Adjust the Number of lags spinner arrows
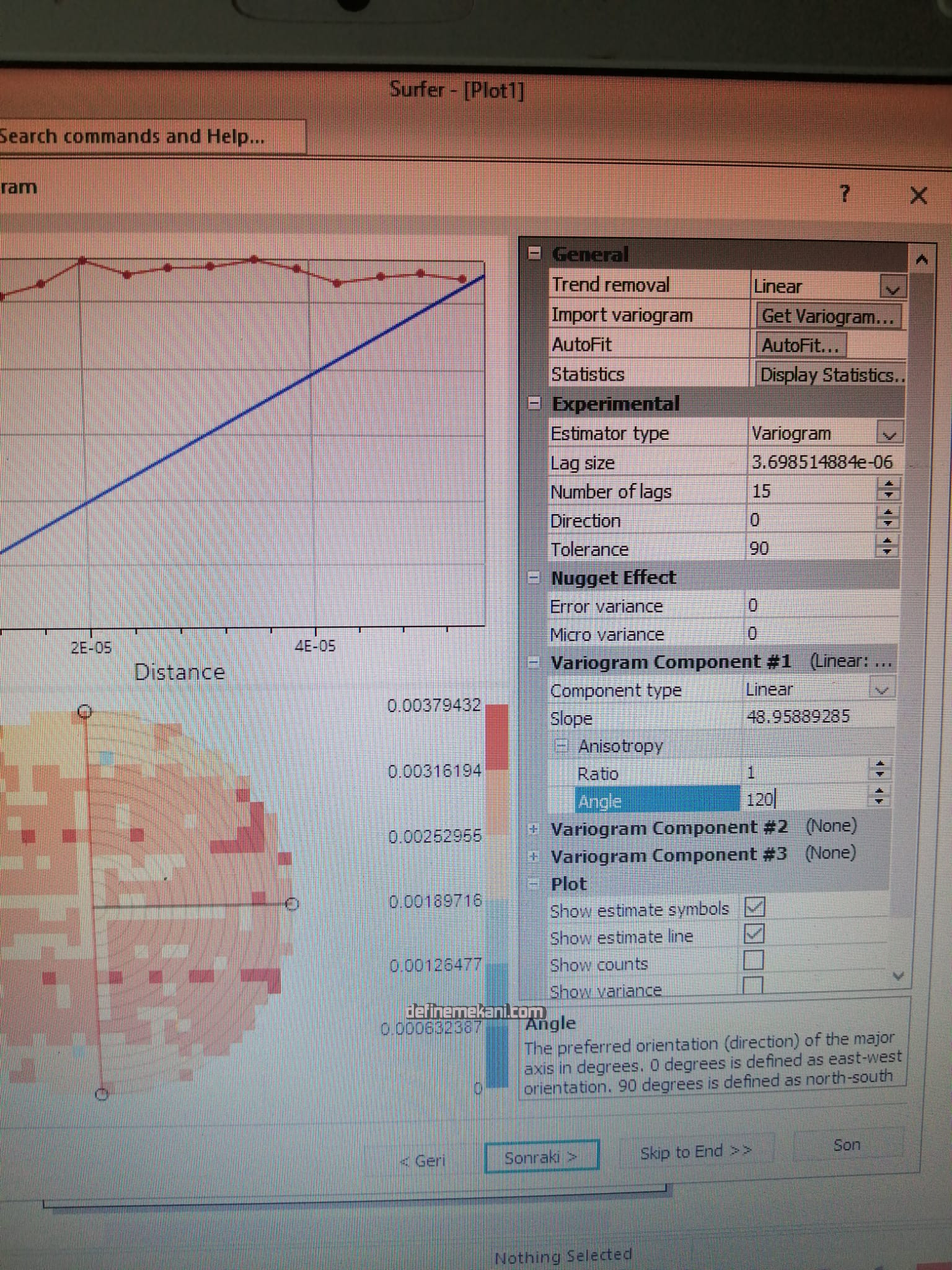This screenshot has width=952, height=1270. [x=889, y=490]
